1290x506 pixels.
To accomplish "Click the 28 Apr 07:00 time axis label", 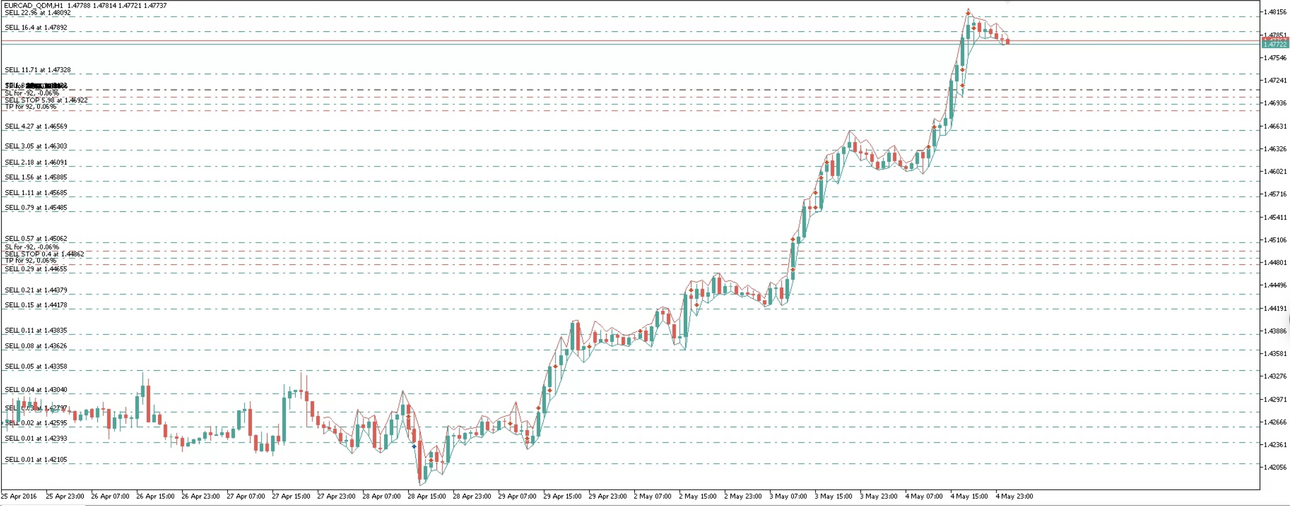I will tap(384, 495).
